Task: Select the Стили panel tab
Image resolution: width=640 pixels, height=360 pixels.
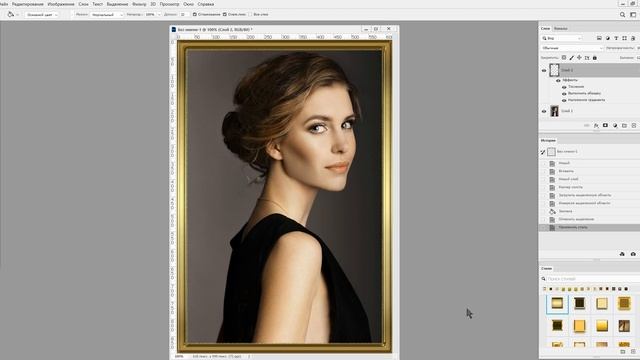Action: 547,269
